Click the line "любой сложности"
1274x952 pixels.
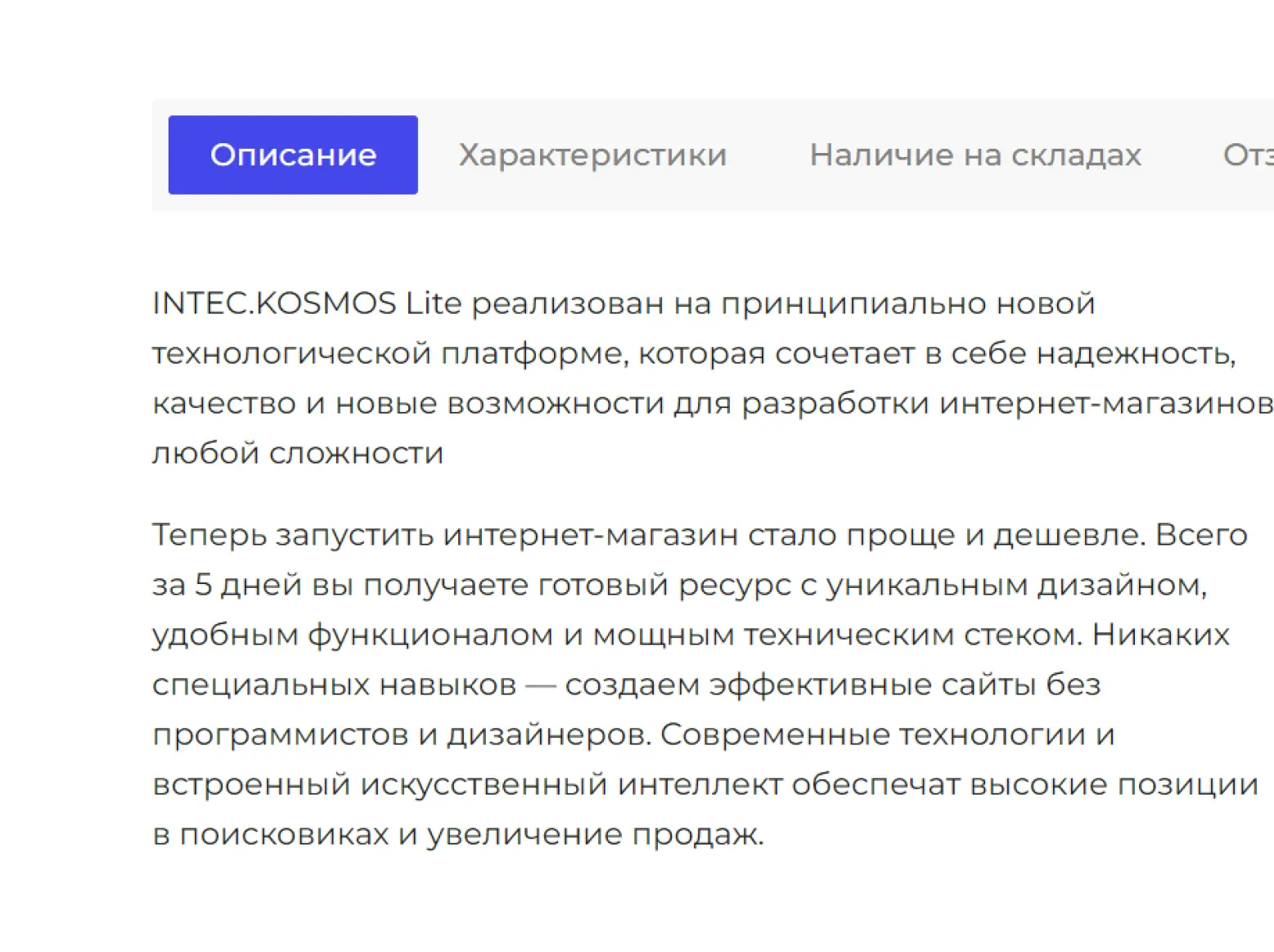tap(298, 453)
